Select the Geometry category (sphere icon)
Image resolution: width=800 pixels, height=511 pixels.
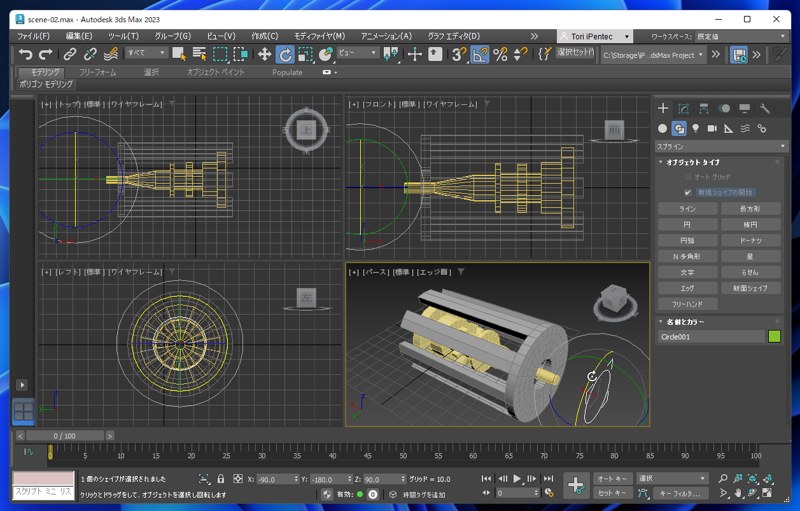pos(662,129)
